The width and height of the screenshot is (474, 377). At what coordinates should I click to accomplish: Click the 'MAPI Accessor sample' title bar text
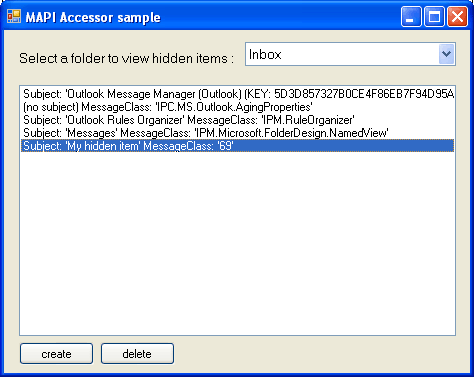(93, 17)
